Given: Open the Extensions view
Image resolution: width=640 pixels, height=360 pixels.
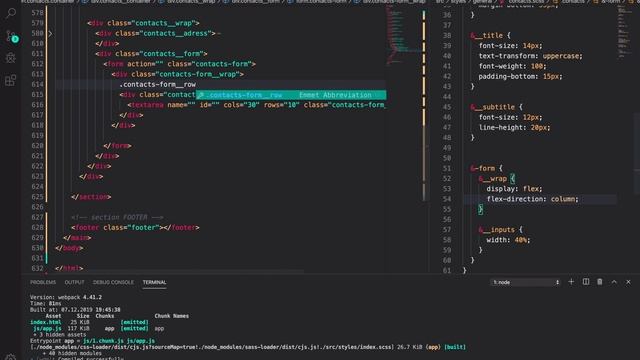Looking at the screenshot, I should (11, 80).
